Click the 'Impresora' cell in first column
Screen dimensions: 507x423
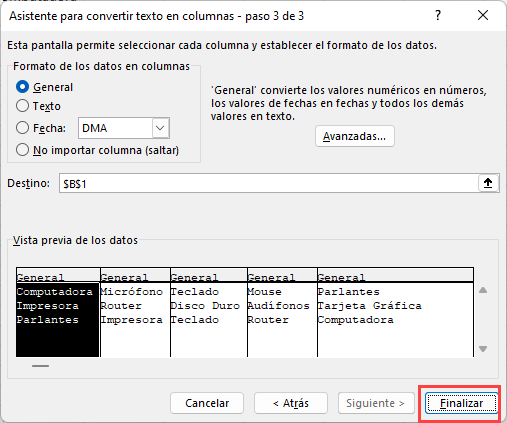coord(48,306)
